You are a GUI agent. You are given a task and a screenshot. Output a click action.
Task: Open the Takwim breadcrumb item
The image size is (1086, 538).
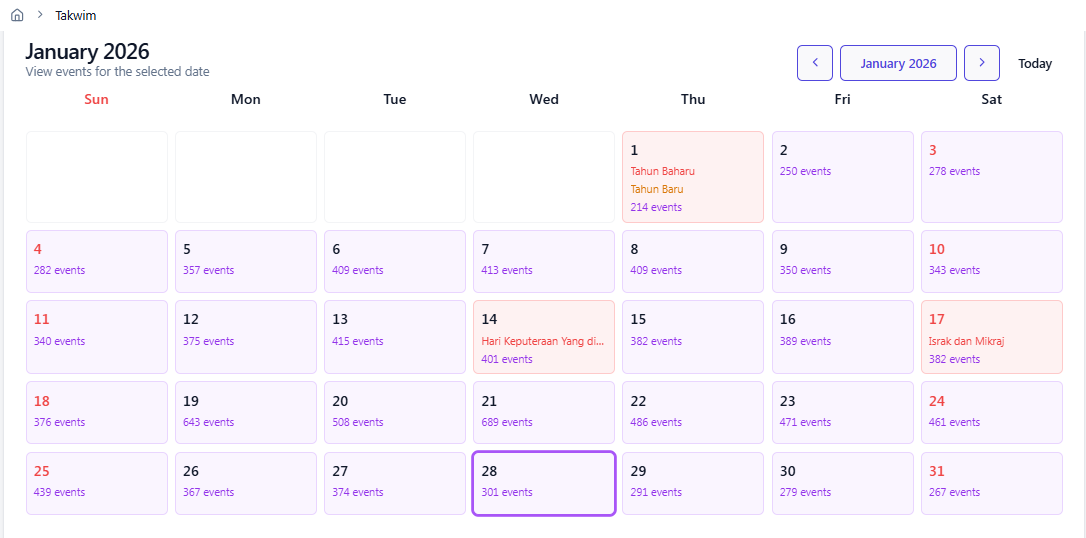pyautogui.click(x=76, y=15)
